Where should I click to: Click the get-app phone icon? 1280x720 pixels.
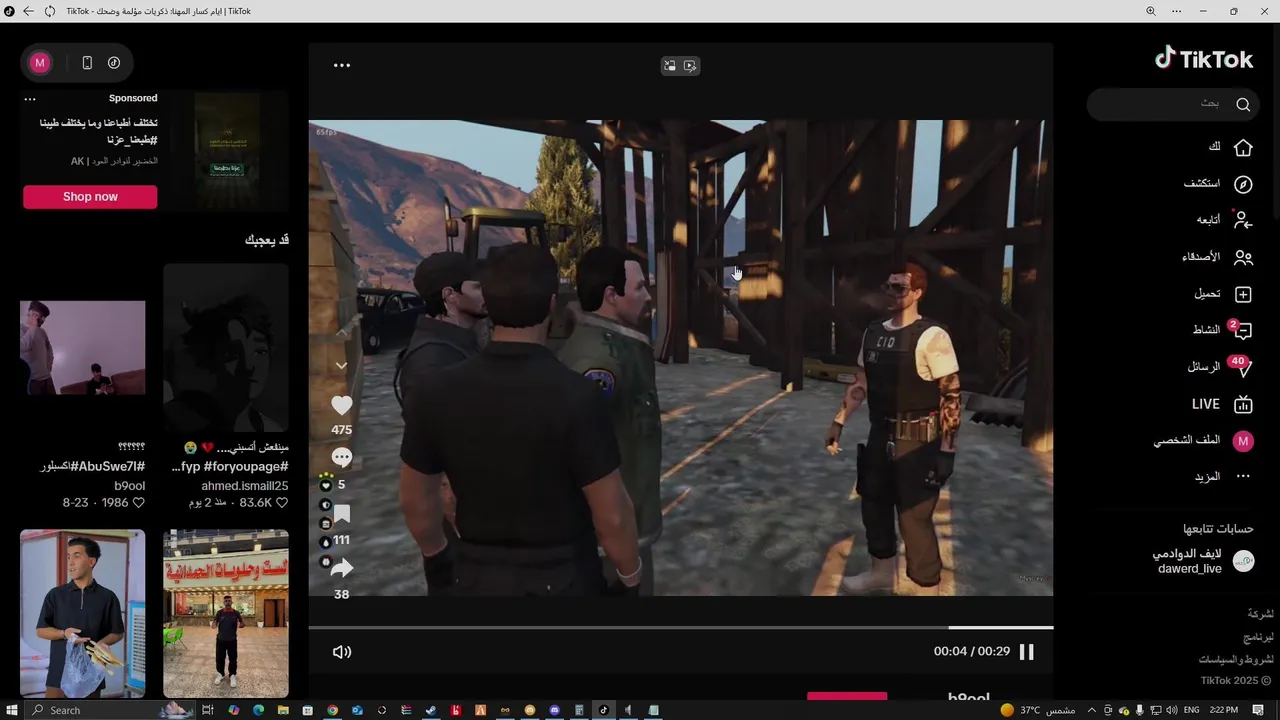pos(87,63)
